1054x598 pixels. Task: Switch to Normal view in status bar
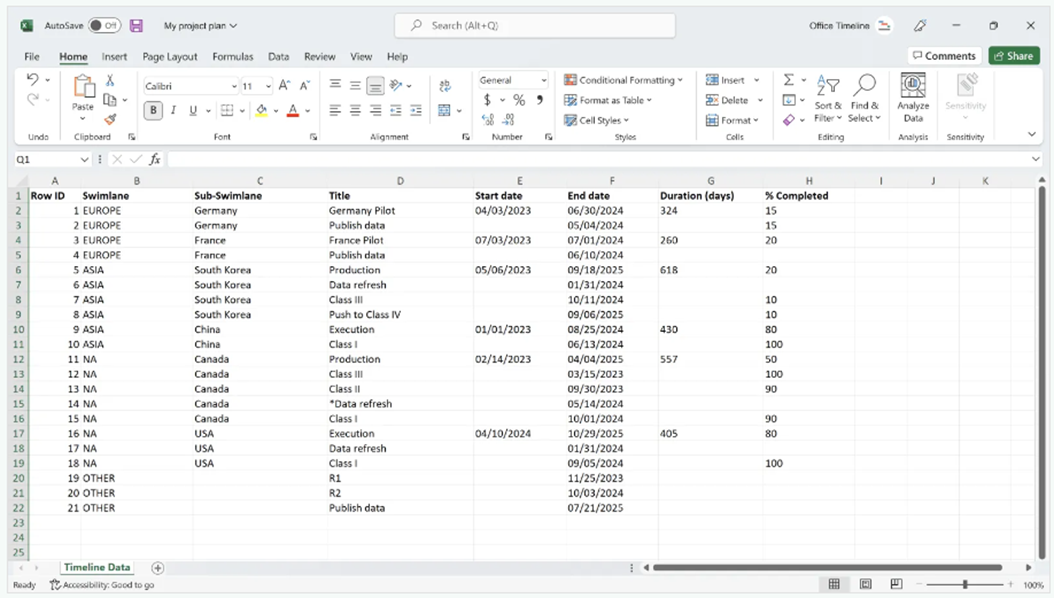[834, 584]
